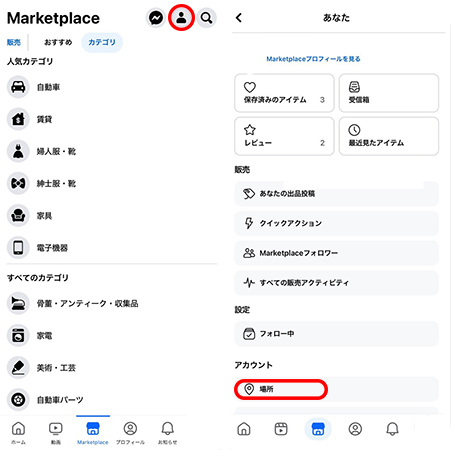Open プロフィール in left bottom bar
Image resolution: width=451 pixels, height=450 pixels.
point(130,433)
